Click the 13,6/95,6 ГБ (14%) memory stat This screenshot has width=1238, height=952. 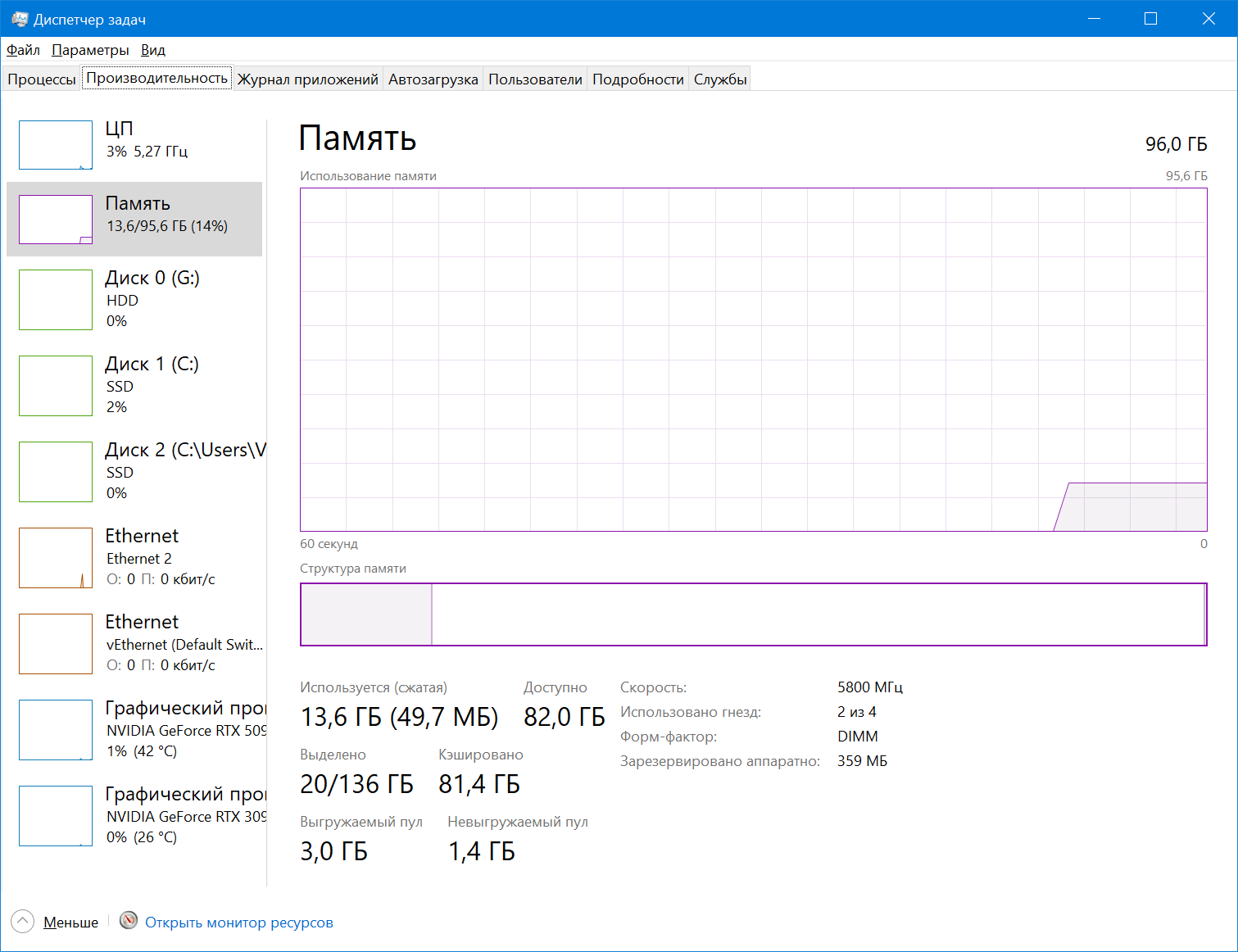coord(167,226)
